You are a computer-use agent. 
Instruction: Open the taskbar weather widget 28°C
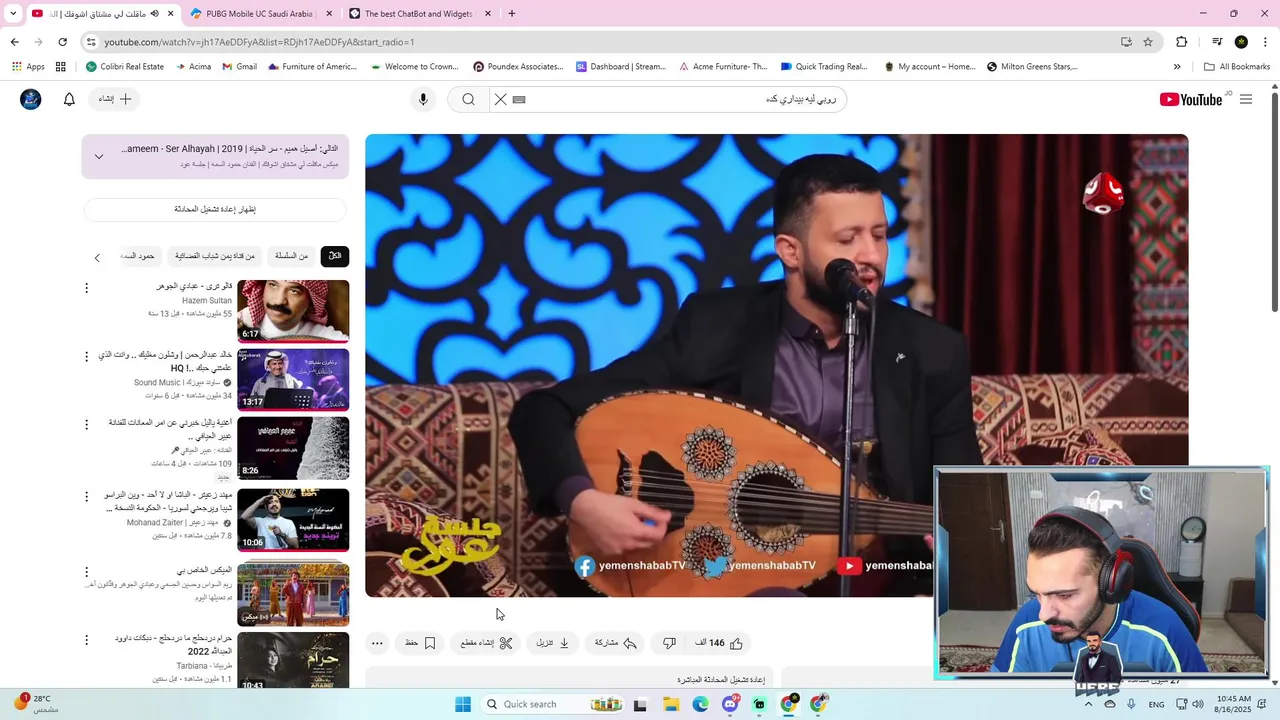point(35,704)
